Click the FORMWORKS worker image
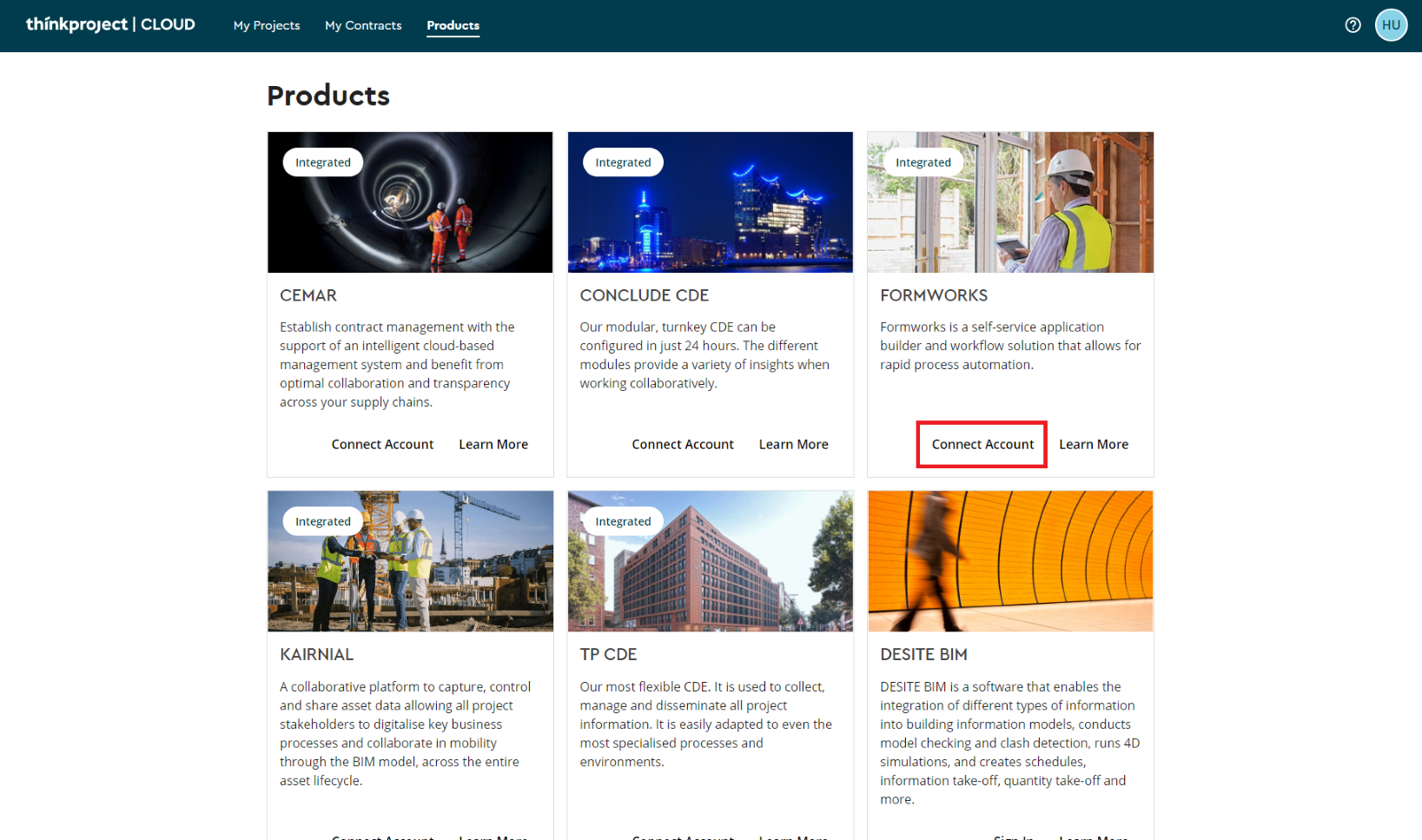The image size is (1422, 840). pyautogui.click(x=1010, y=202)
